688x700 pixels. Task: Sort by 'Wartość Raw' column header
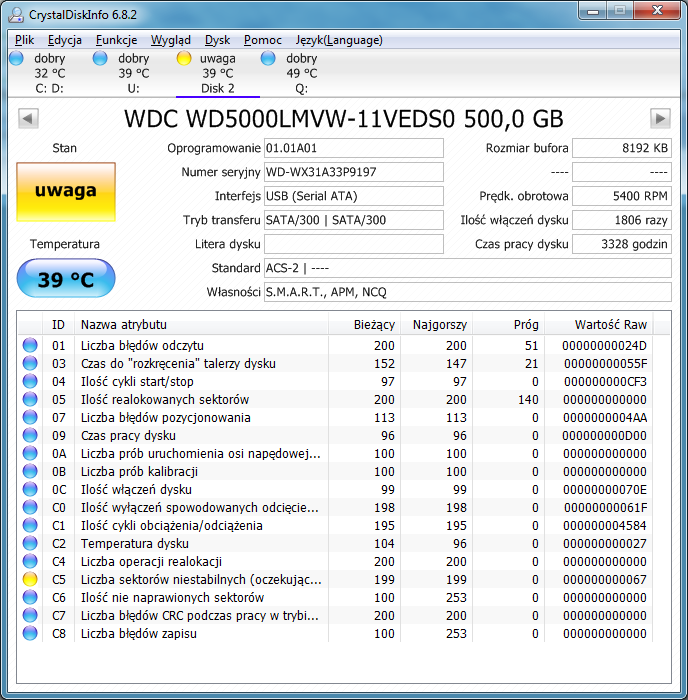point(610,325)
